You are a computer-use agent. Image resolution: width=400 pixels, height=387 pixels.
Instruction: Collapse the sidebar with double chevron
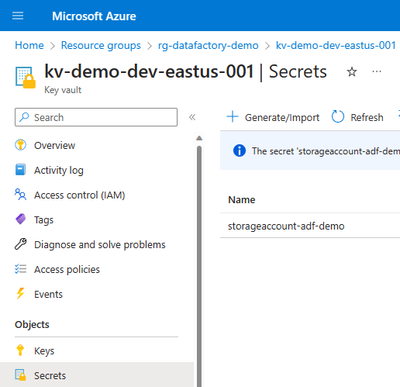point(192,117)
